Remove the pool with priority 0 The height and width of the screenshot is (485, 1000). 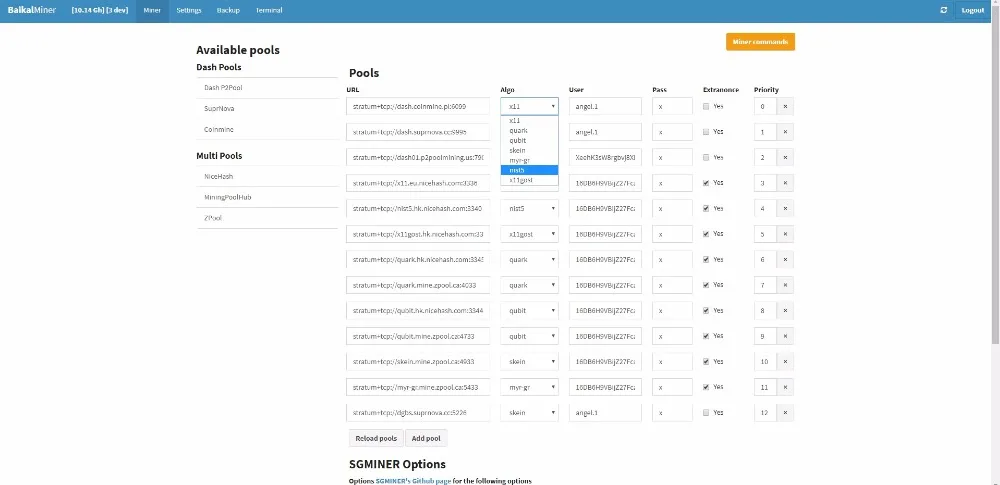coord(785,107)
